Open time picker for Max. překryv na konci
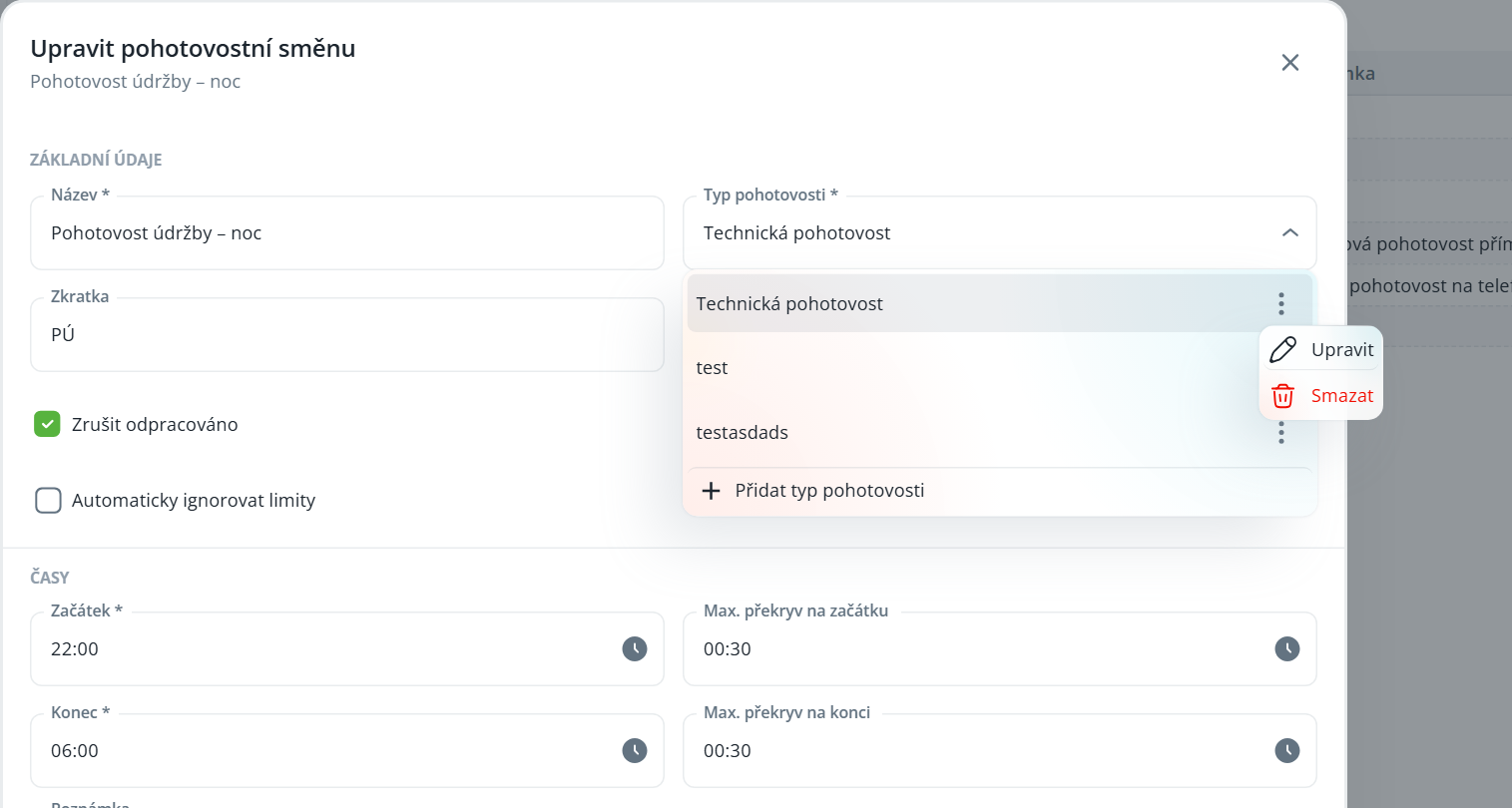The width and height of the screenshot is (1512, 808). coord(1287,751)
